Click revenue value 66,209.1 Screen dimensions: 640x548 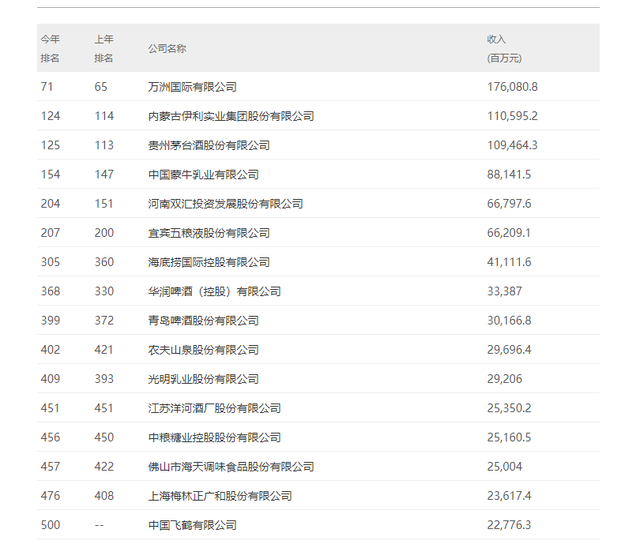[x=509, y=233]
